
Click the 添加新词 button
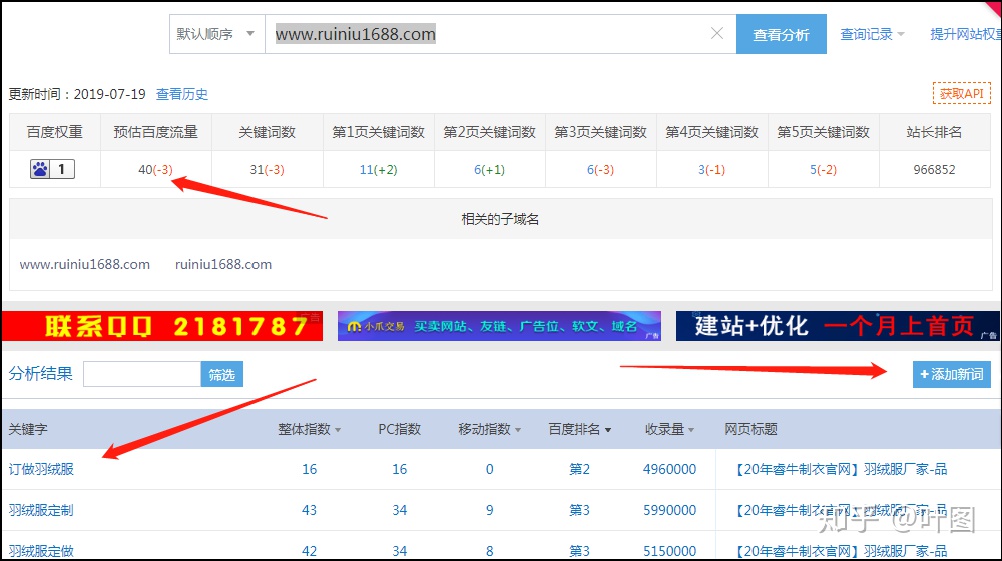(951, 374)
